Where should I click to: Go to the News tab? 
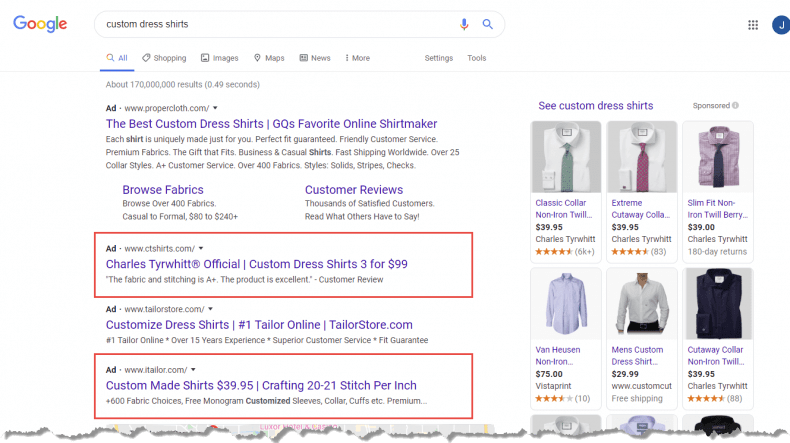pyautogui.click(x=314, y=58)
